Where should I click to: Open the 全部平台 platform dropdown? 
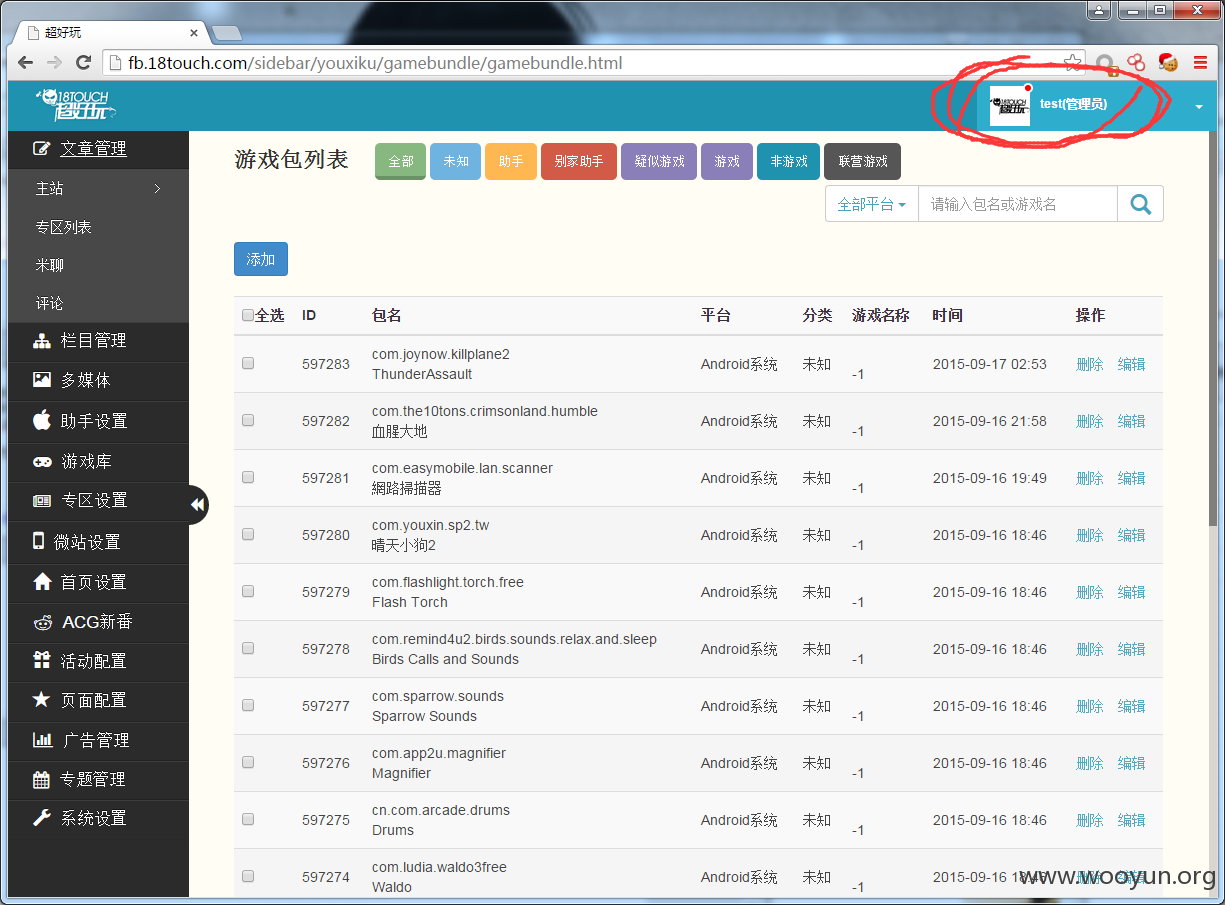pyautogui.click(x=871, y=204)
